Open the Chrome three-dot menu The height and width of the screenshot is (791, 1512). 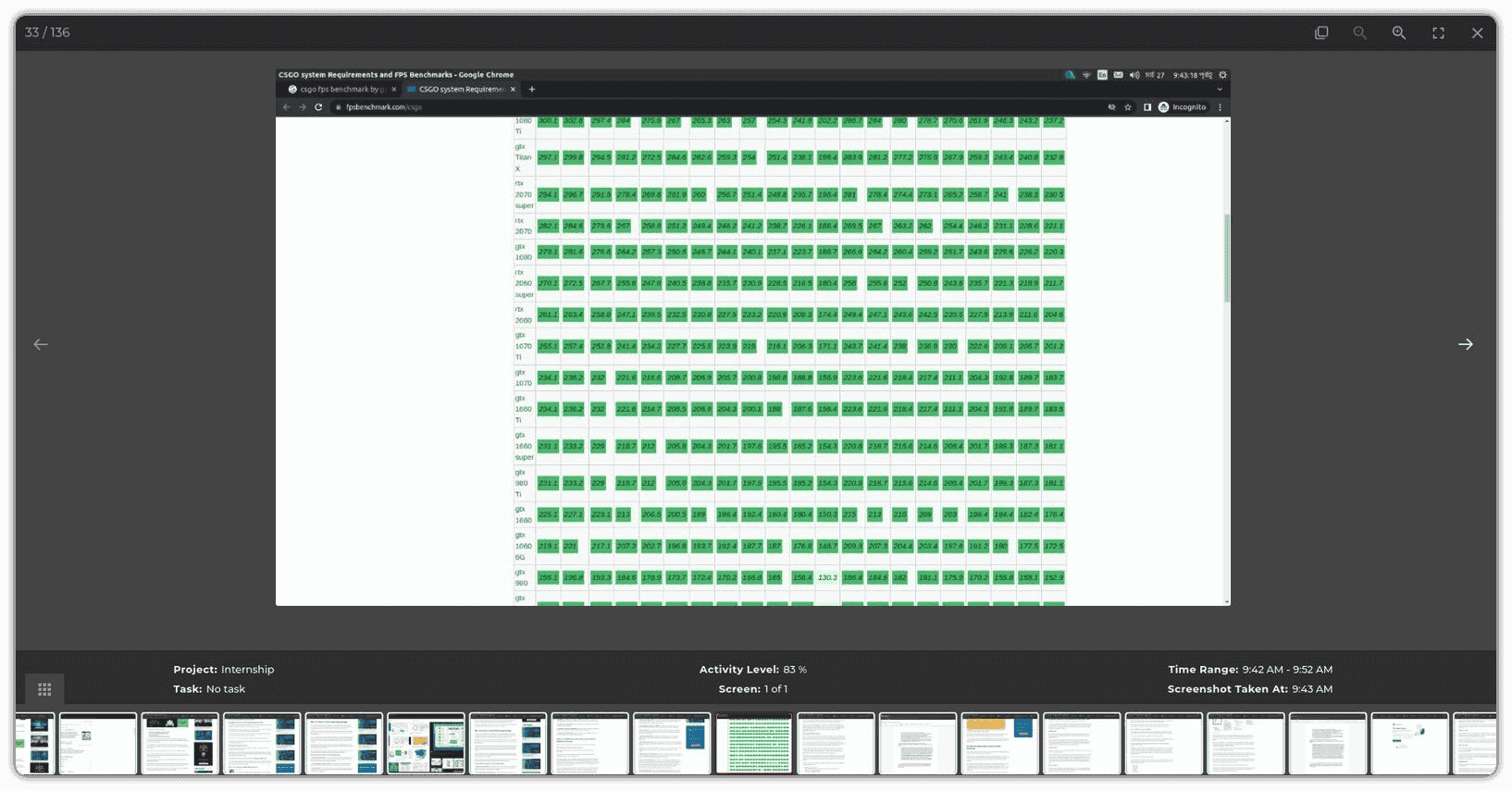tap(1221, 107)
